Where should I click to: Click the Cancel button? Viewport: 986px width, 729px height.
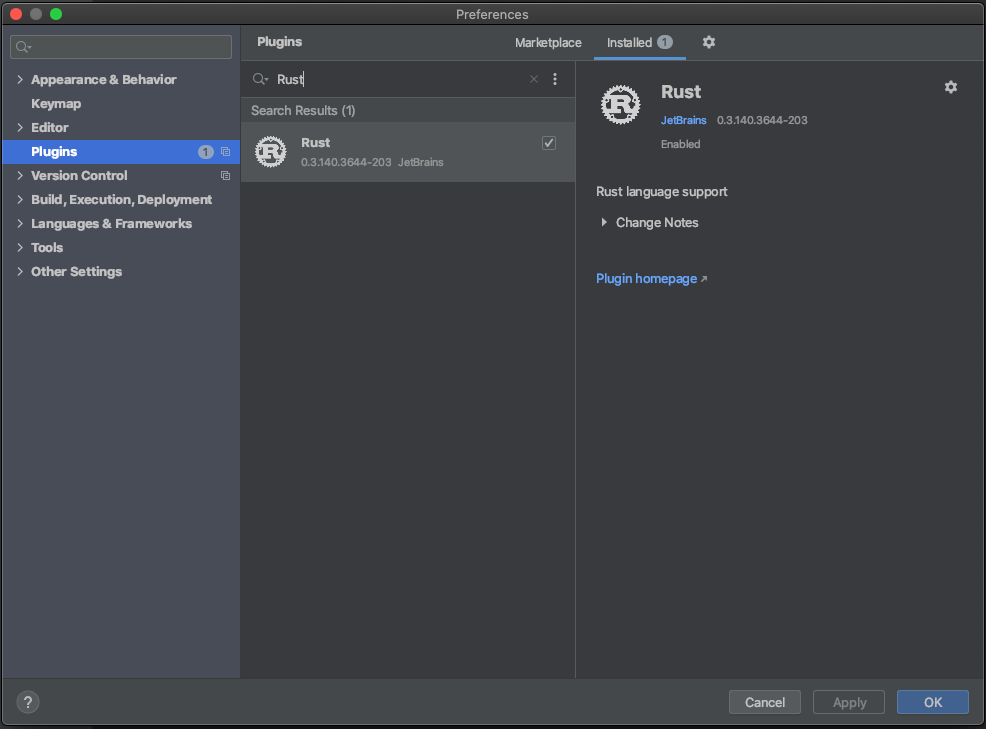(x=765, y=702)
